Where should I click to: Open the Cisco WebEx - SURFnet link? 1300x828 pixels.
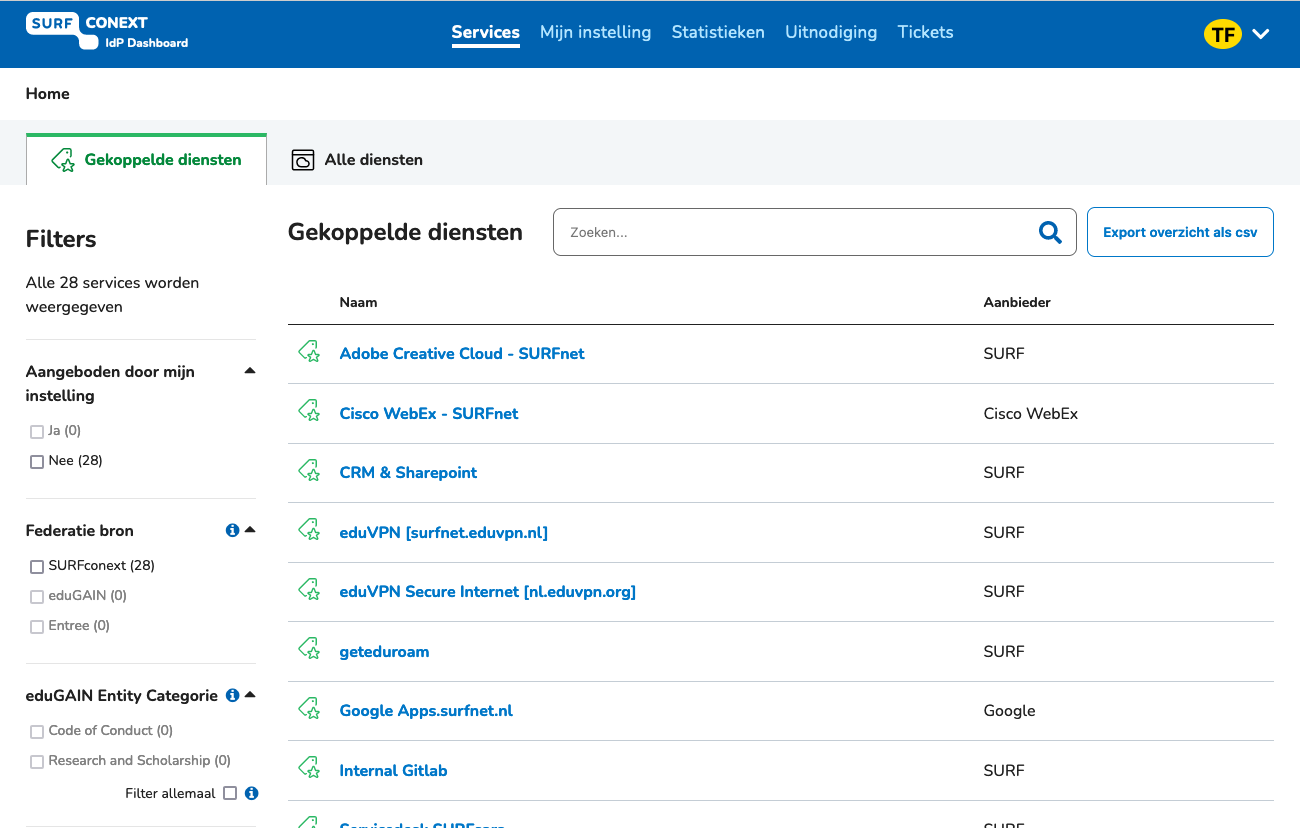click(429, 413)
